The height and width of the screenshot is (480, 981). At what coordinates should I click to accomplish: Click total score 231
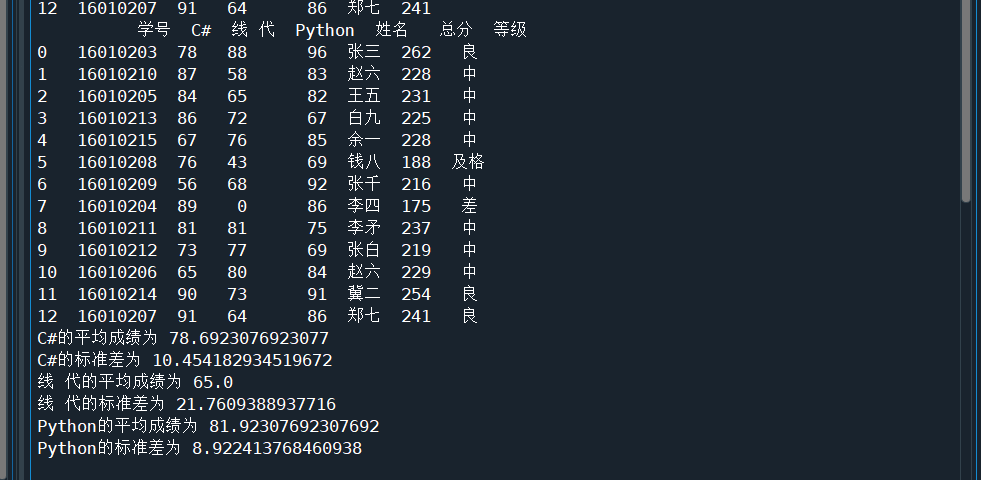click(x=416, y=96)
